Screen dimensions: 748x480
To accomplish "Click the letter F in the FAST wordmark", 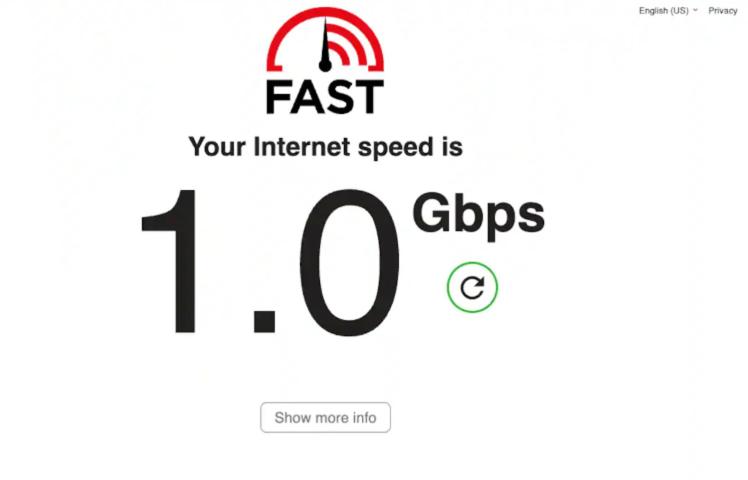I will (277, 97).
